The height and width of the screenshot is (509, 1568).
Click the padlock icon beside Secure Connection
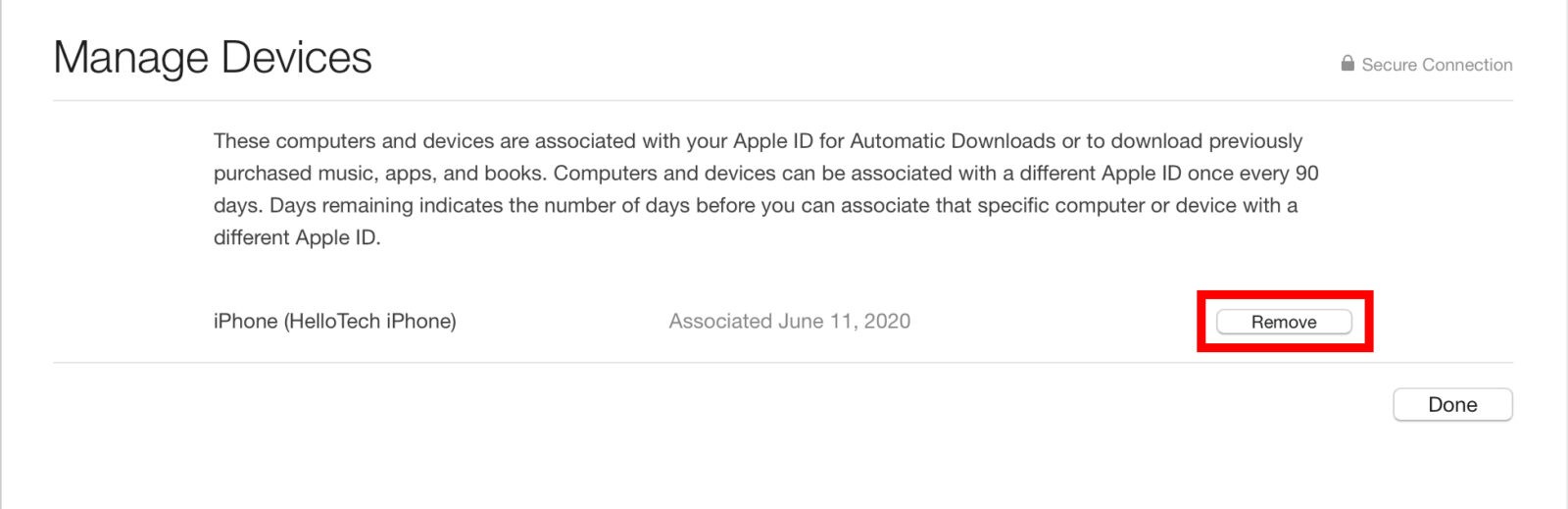[1347, 64]
